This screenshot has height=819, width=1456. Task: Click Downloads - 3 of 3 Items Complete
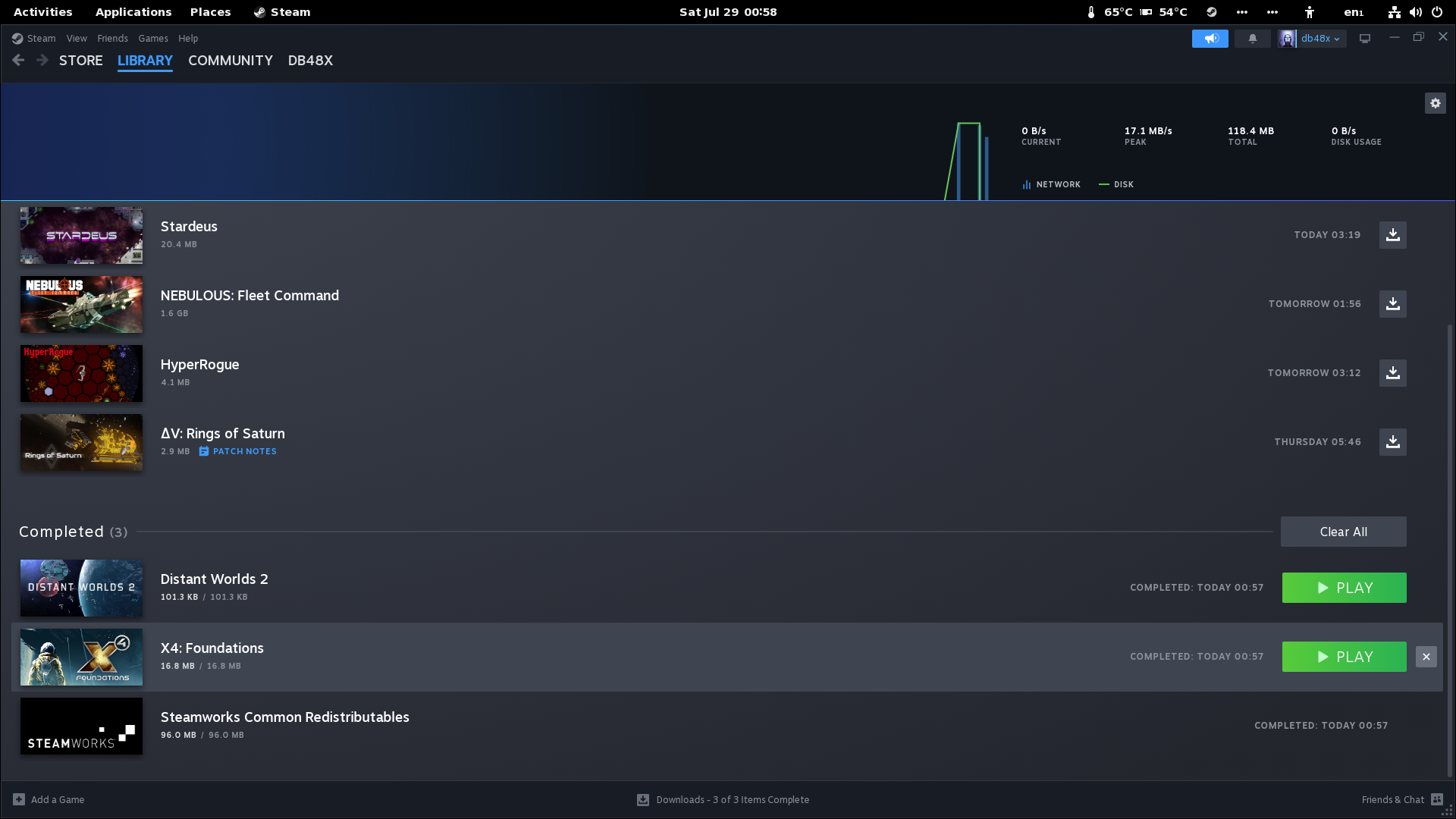point(733,799)
